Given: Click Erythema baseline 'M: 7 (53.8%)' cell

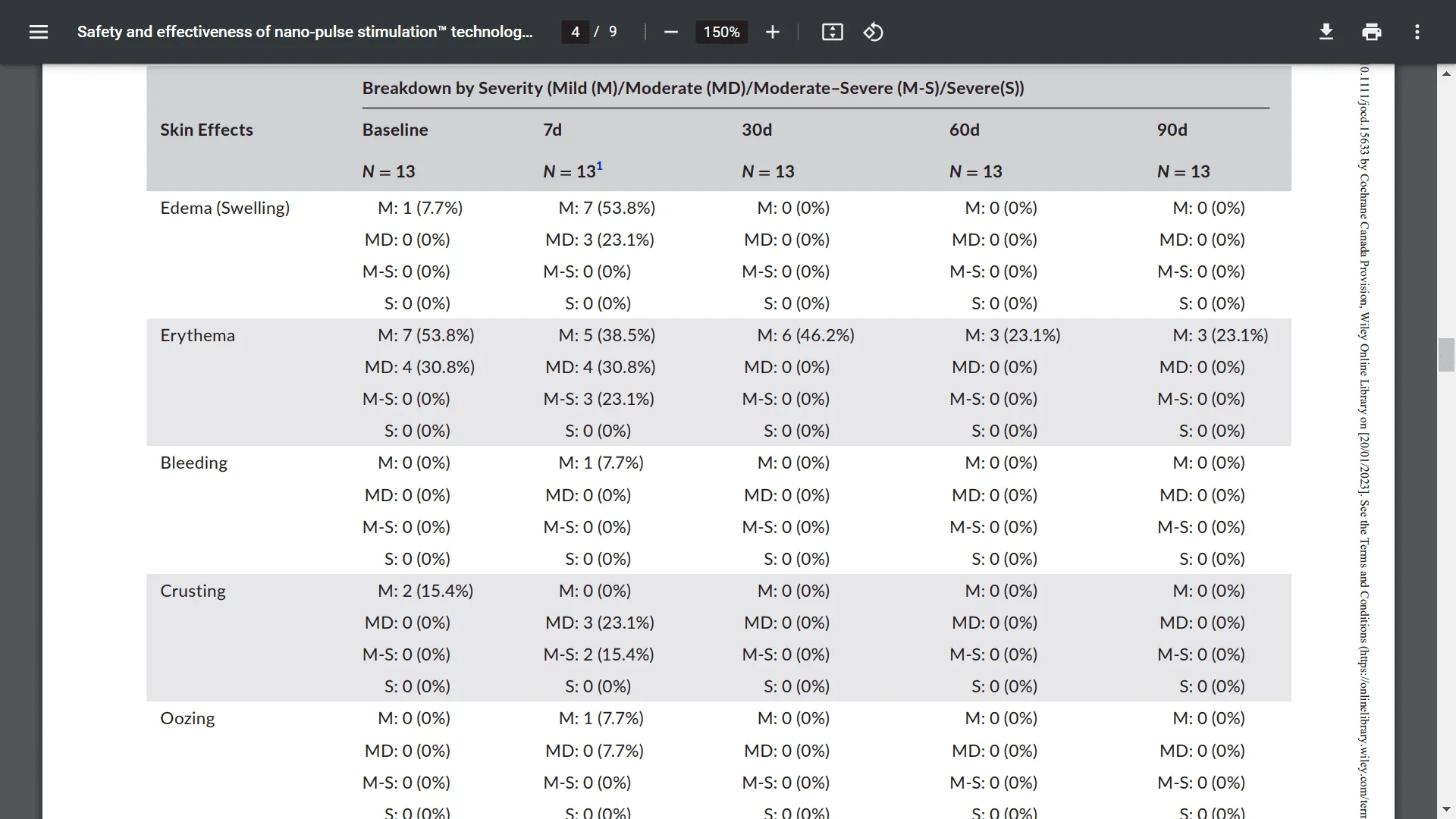Looking at the screenshot, I should pos(426,335).
